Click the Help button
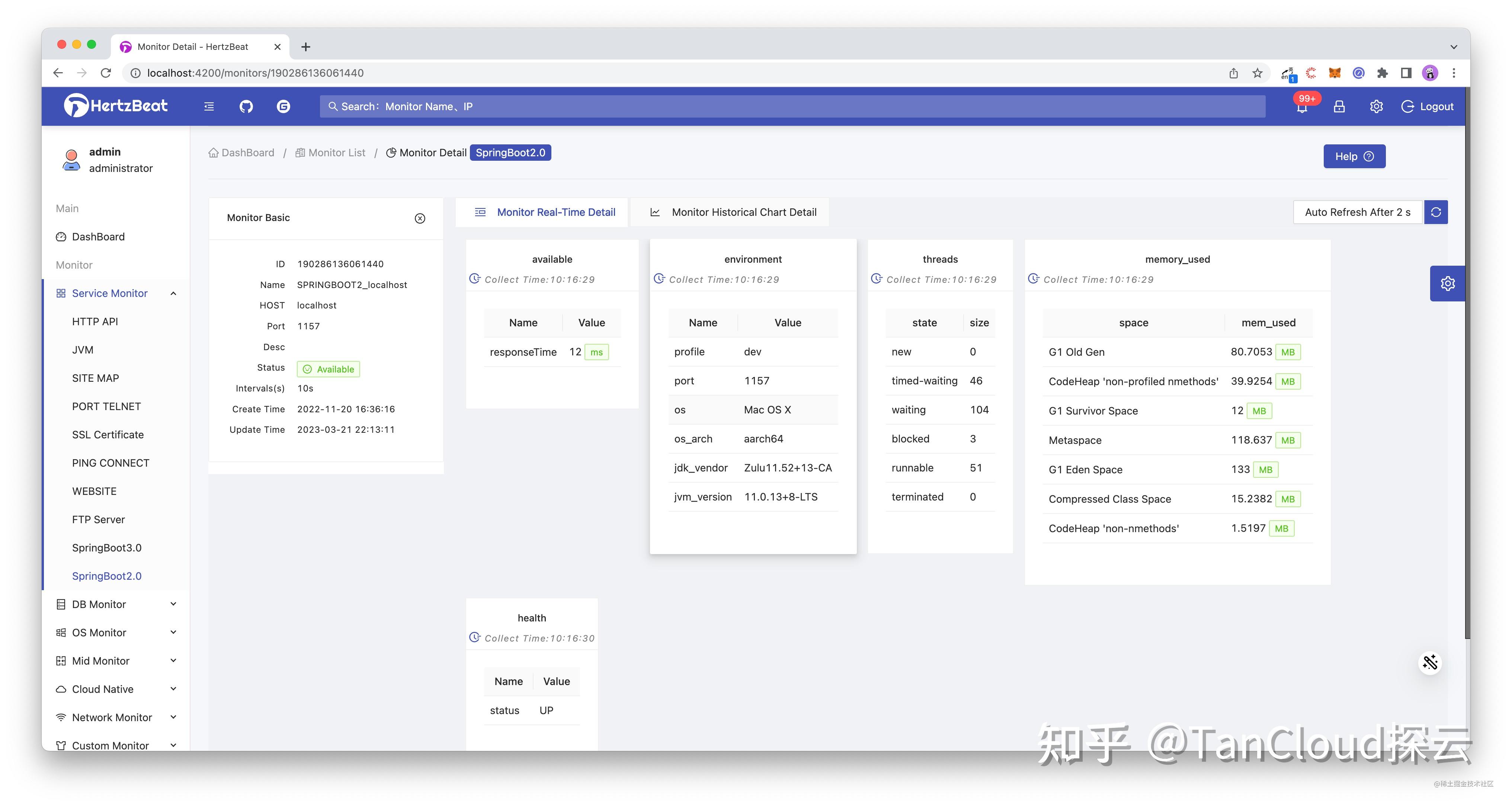1512x806 pixels. [1354, 156]
